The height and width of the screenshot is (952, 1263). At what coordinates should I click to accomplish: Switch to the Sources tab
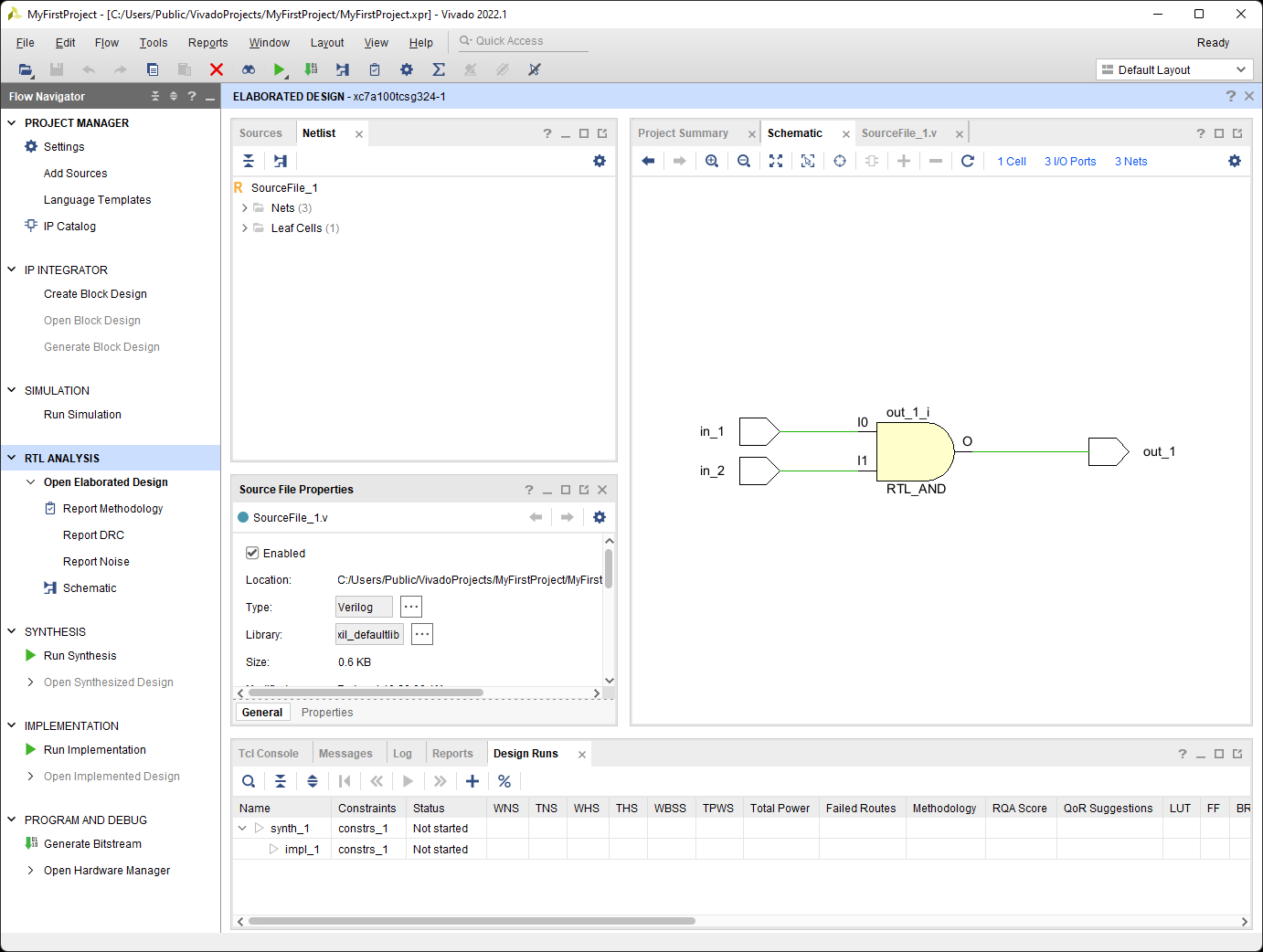coord(260,133)
